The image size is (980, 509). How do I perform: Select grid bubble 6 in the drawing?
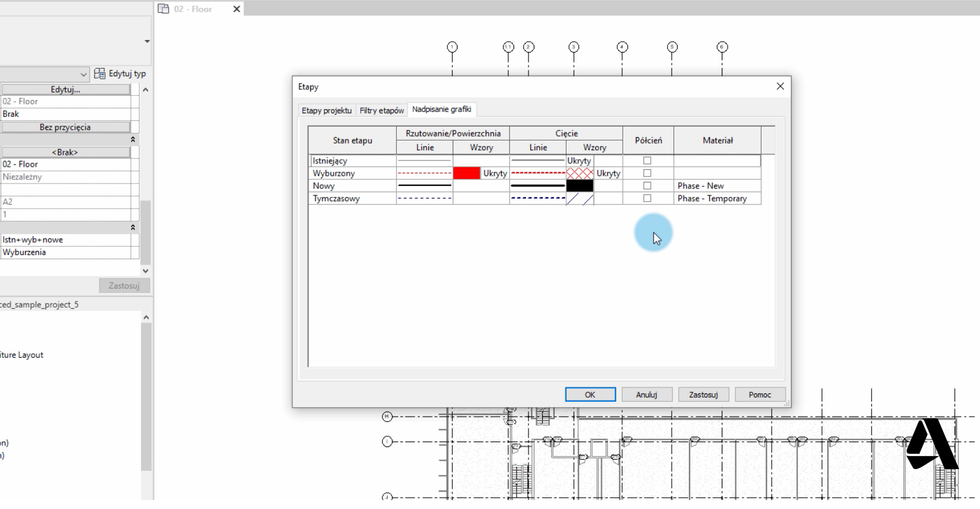722,47
